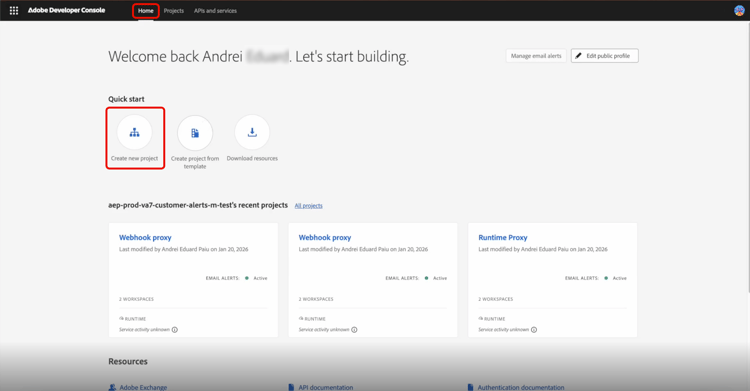This screenshot has height=391, width=750.
Task: Click Manage email alerts button
Action: tap(536, 56)
